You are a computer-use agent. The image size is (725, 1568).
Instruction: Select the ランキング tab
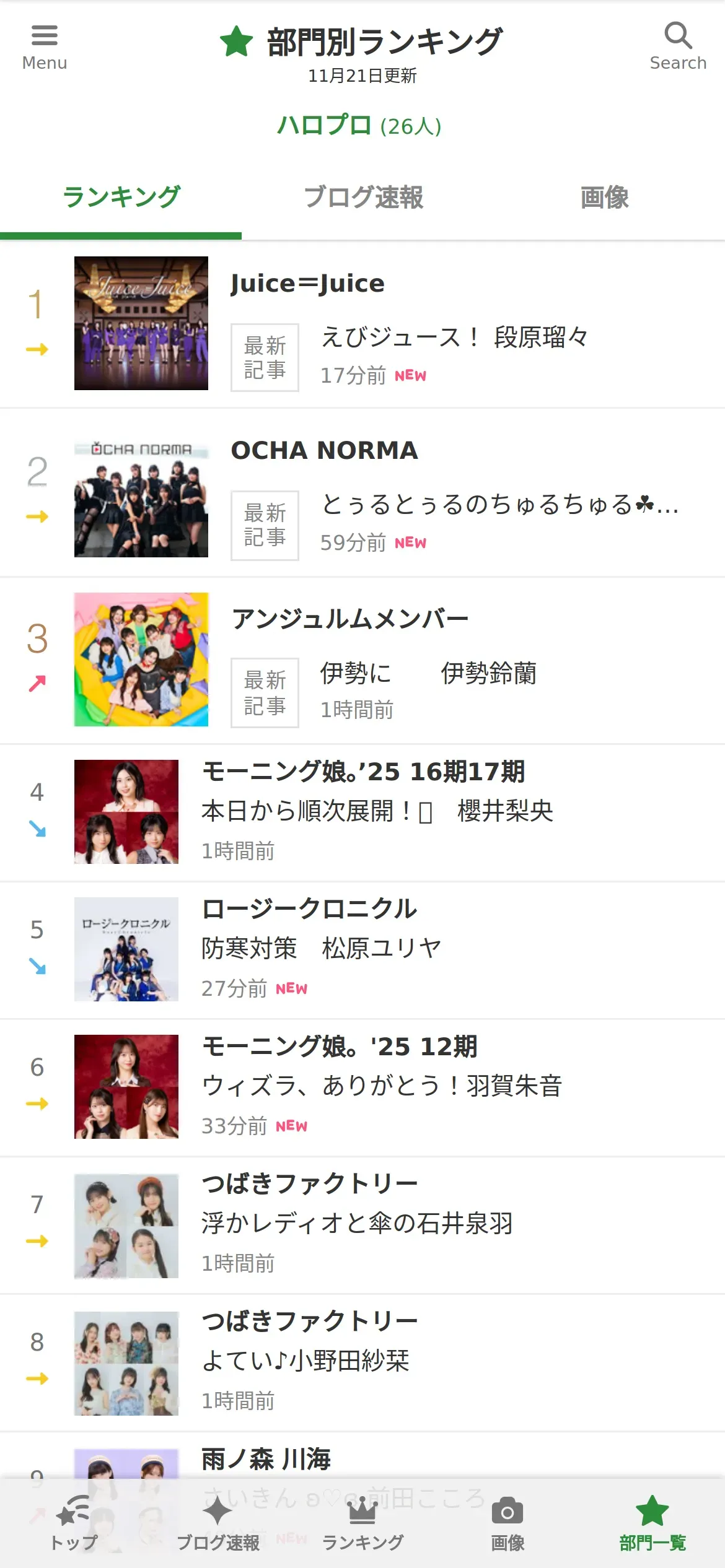coord(121,198)
